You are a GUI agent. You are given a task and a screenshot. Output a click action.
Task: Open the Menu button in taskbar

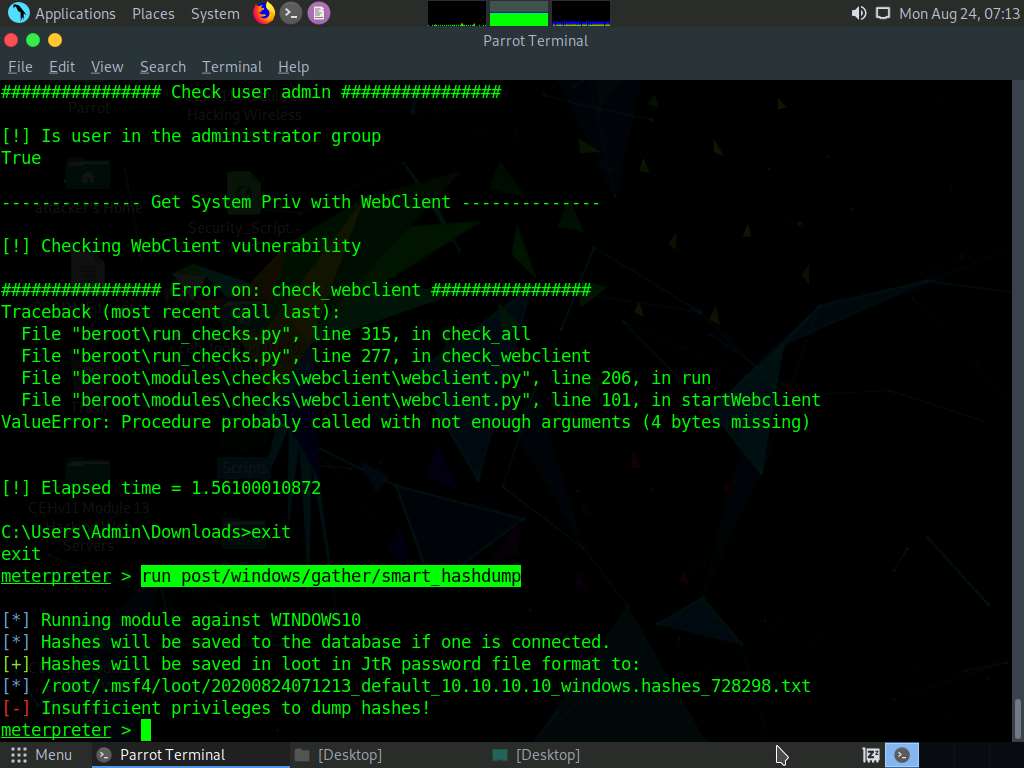coord(40,755)
